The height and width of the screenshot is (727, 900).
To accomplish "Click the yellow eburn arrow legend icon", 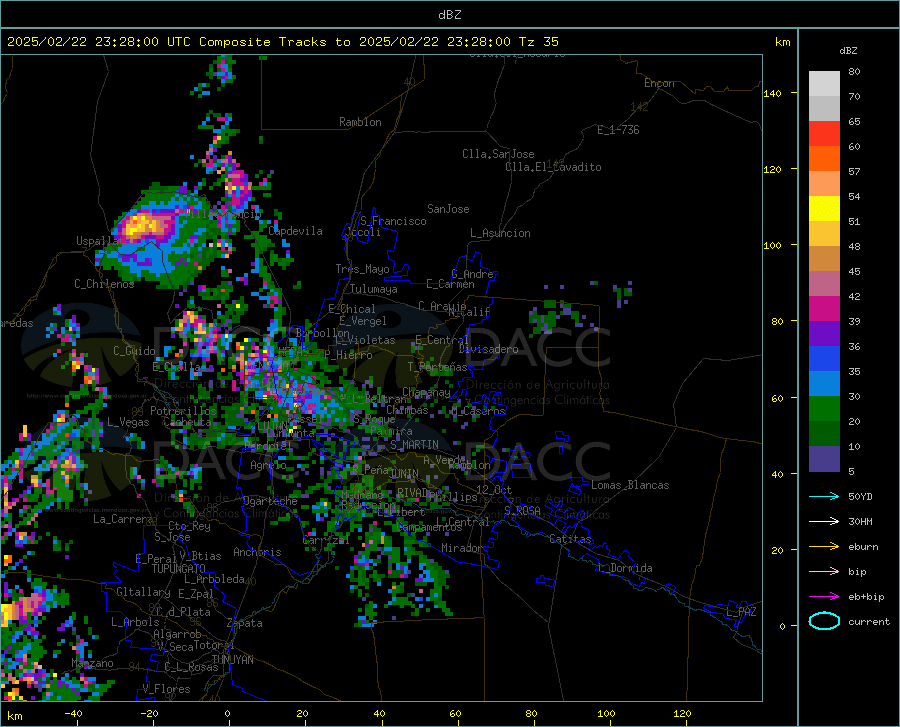I will tap(824, 546).
